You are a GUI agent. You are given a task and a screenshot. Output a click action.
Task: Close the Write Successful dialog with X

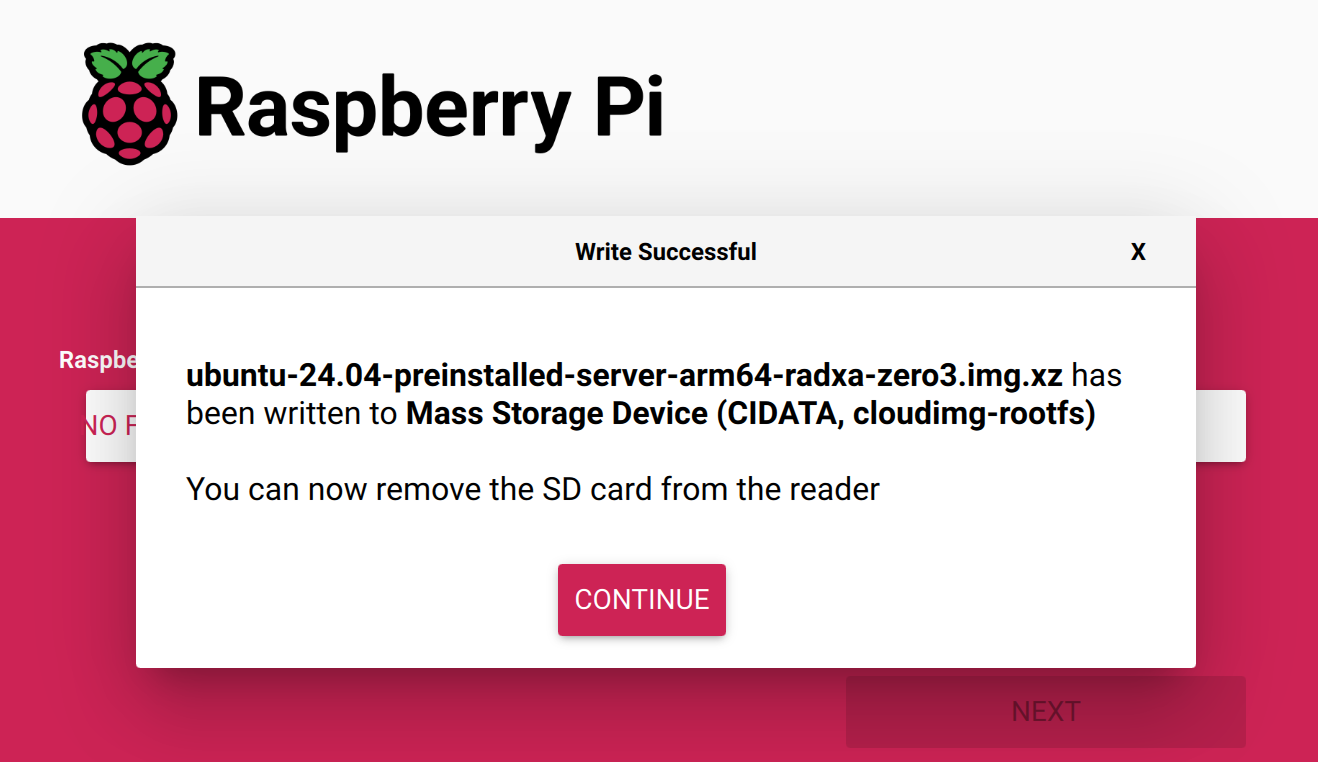coord(1138,252)
